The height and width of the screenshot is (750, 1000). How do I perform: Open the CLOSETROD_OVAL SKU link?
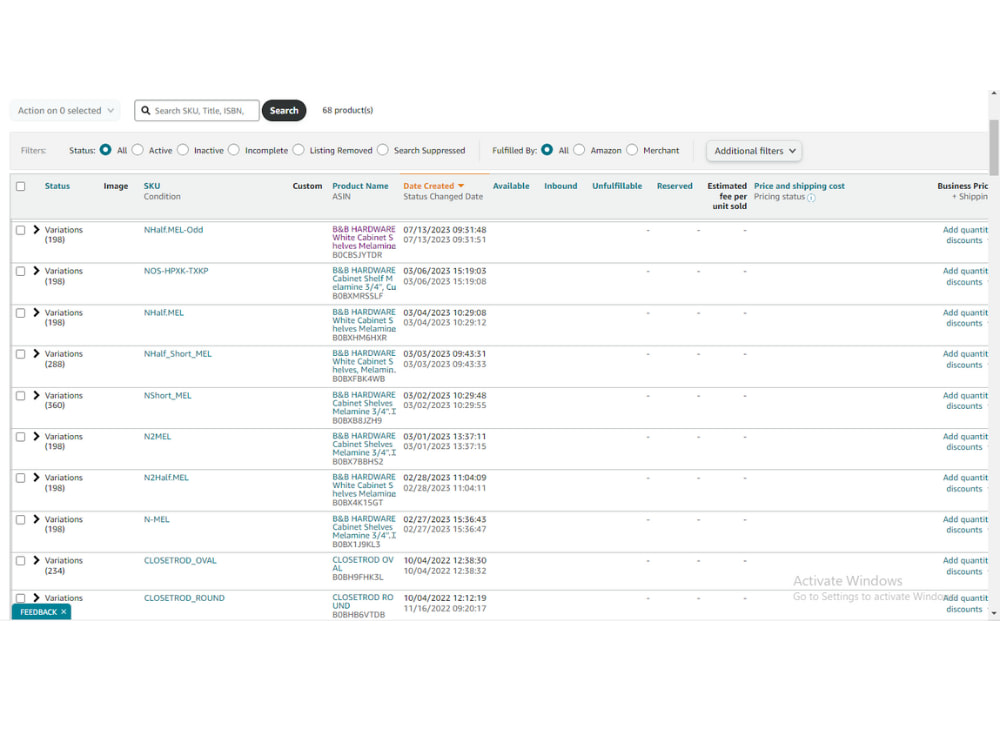180,560
